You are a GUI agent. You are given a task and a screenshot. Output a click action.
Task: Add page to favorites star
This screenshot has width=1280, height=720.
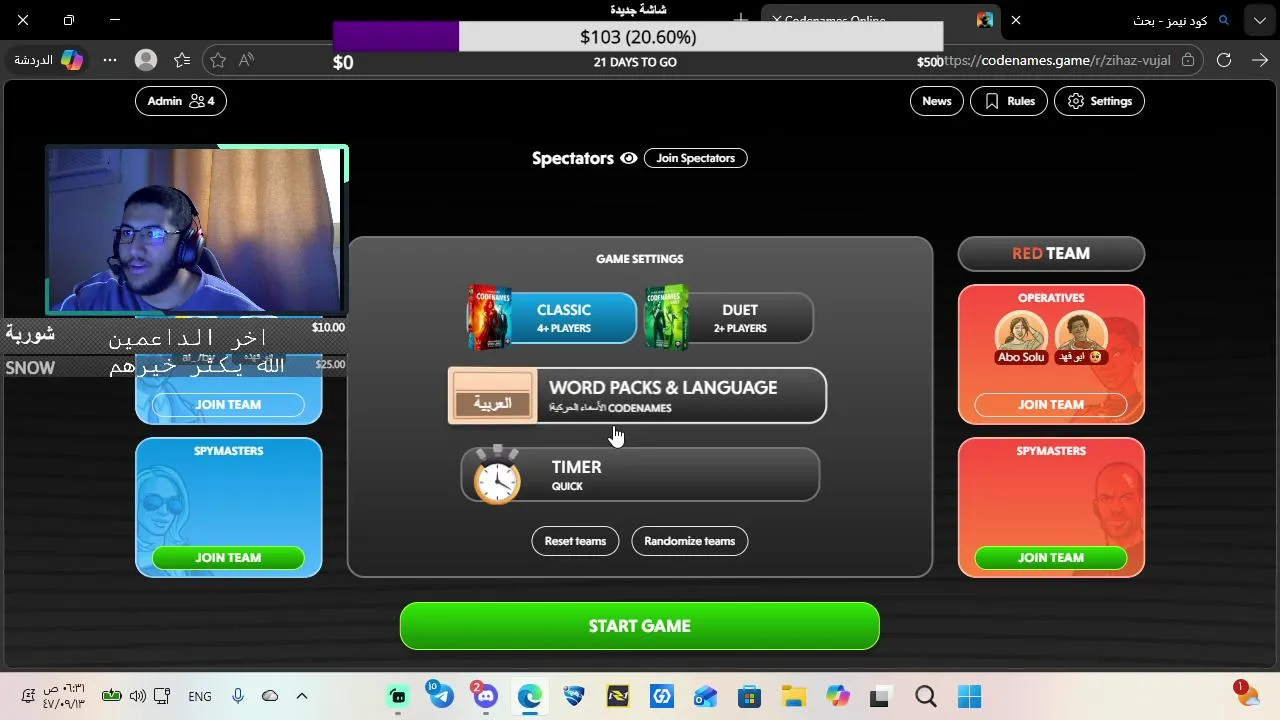(x=218, y=60)
